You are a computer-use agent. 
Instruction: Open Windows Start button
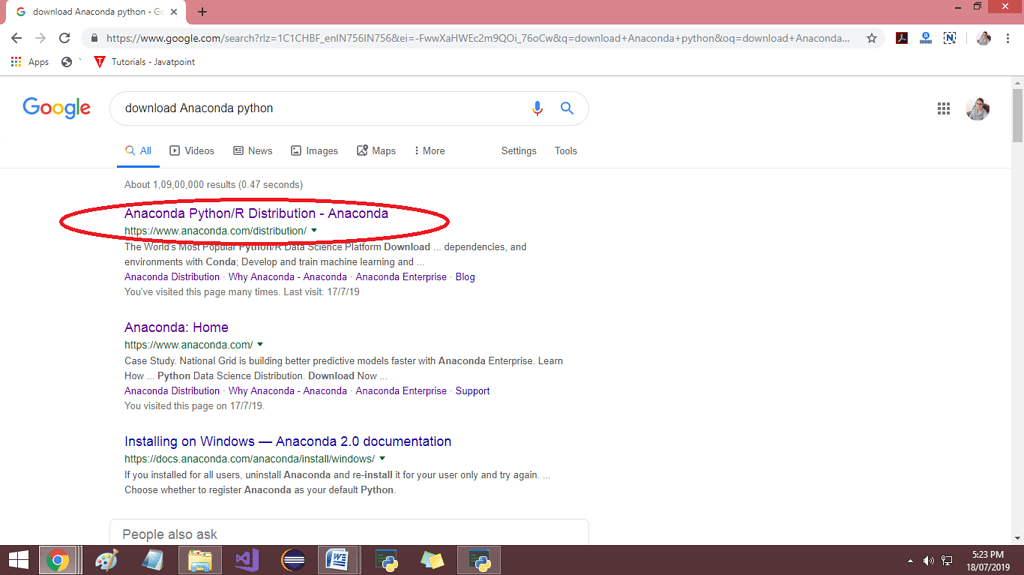coord(18,560)
